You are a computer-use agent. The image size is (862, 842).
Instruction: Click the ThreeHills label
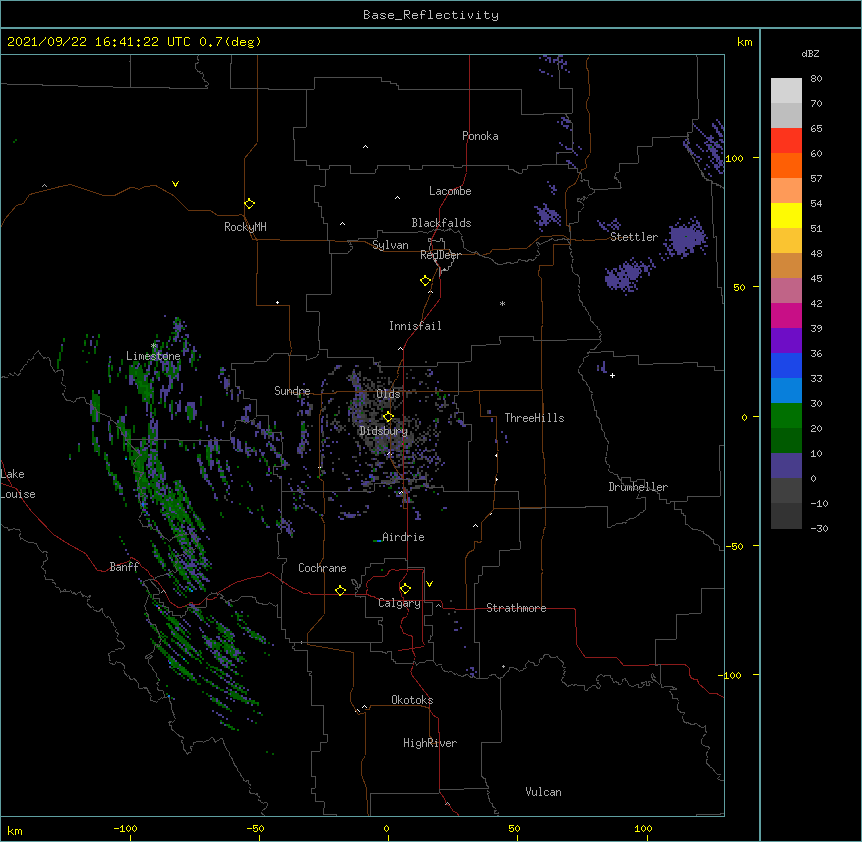pyautogui.click(x=534, y=418)
